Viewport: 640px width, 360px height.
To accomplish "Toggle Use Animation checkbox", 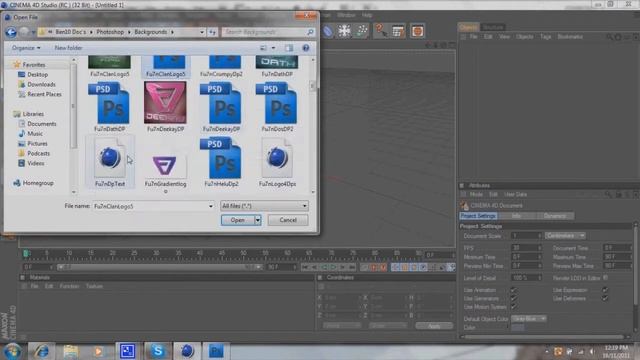I will 513,290.
